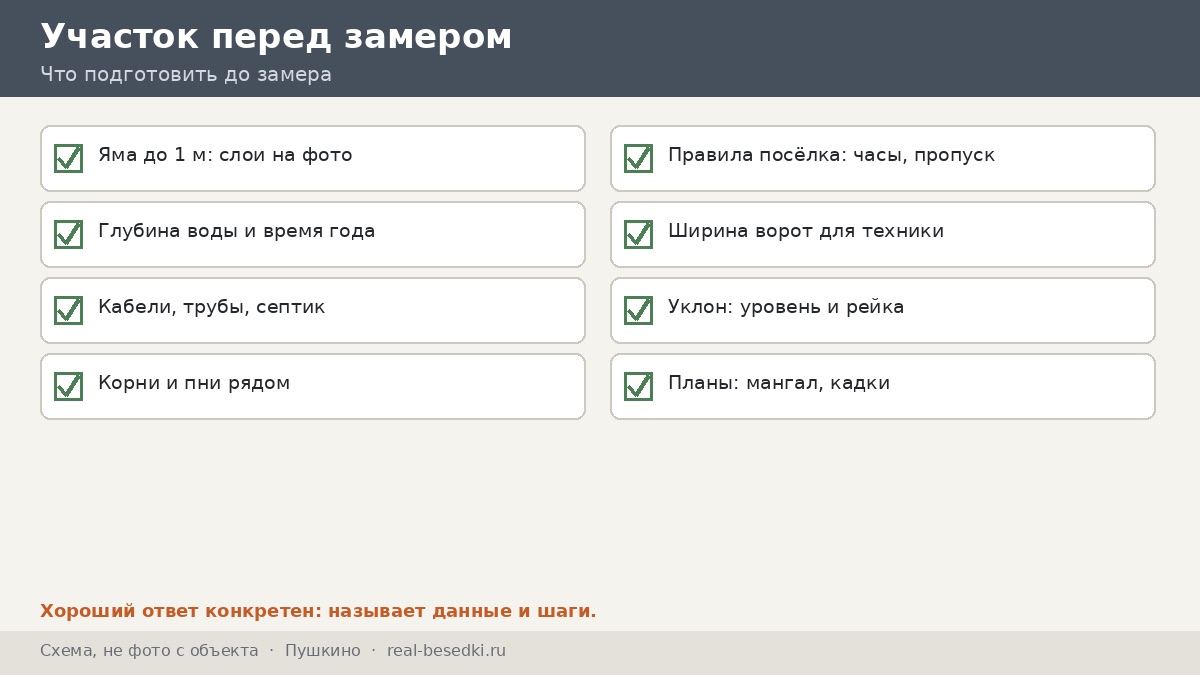The width and height of the screenshot is (1200, 675).
Task: Click the text 'Уклон: уровень и рейка'
Action: point(786,307)
